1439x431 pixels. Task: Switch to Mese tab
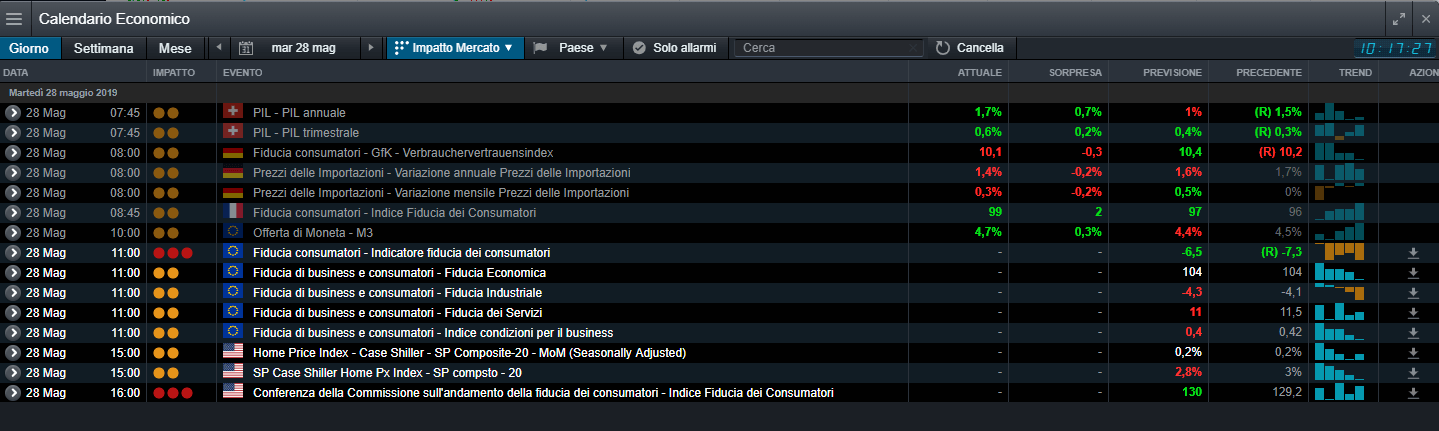tap(175, 47)
